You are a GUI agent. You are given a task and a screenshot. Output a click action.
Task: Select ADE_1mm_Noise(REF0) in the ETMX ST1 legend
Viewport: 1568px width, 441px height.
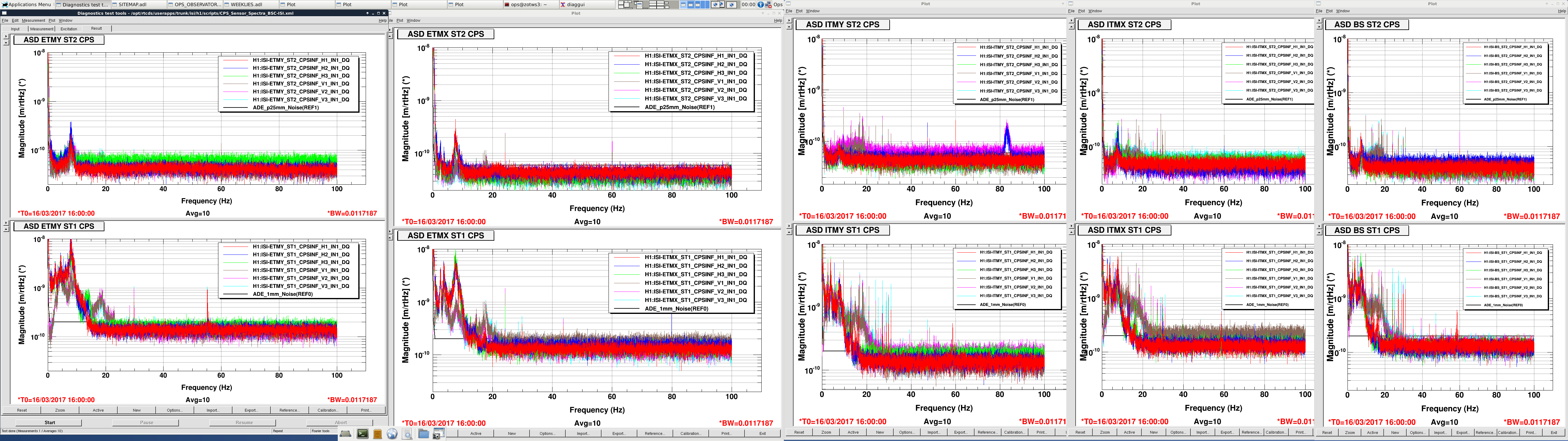pos(676,309)
